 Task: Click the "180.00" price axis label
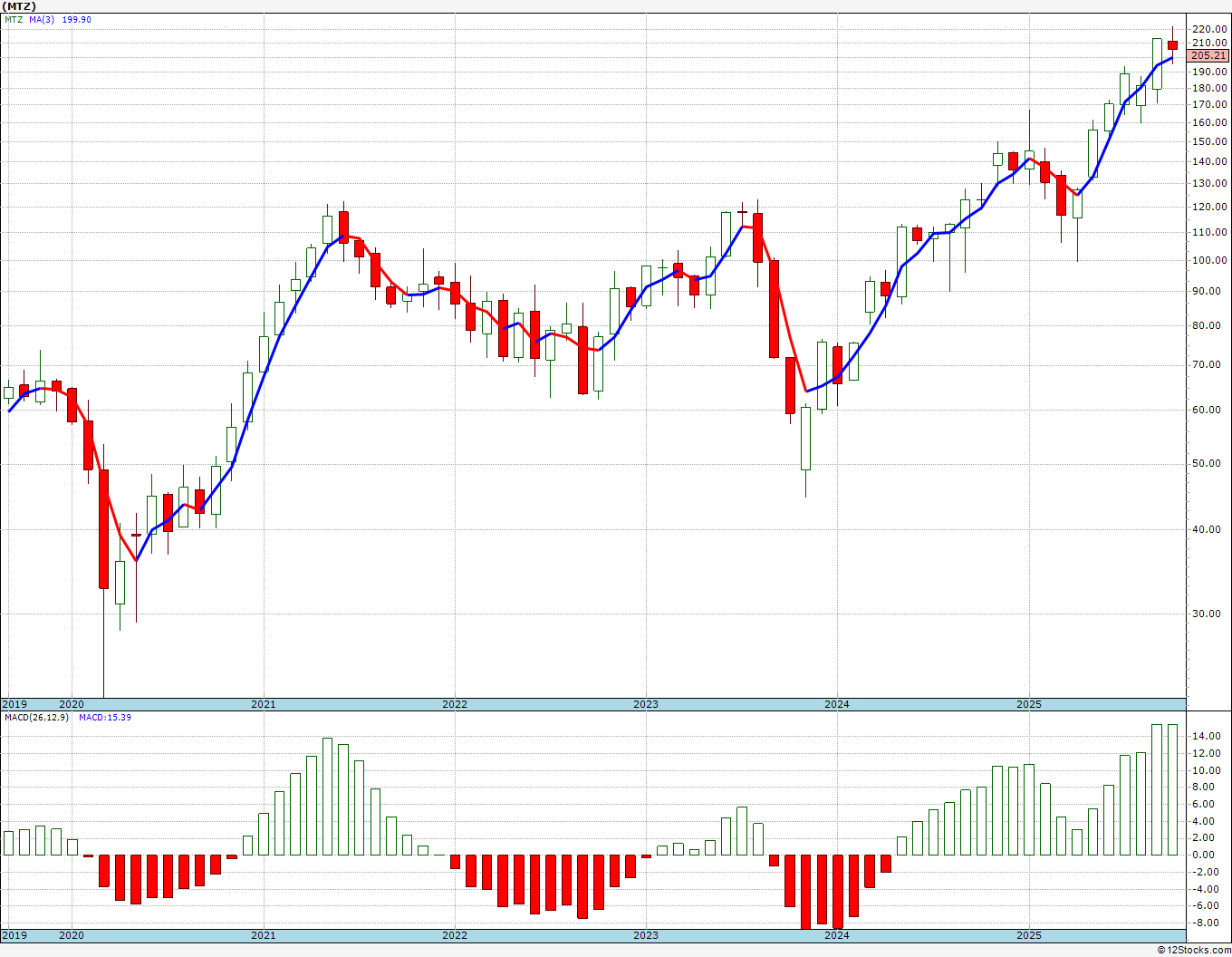pos(1209,88)
